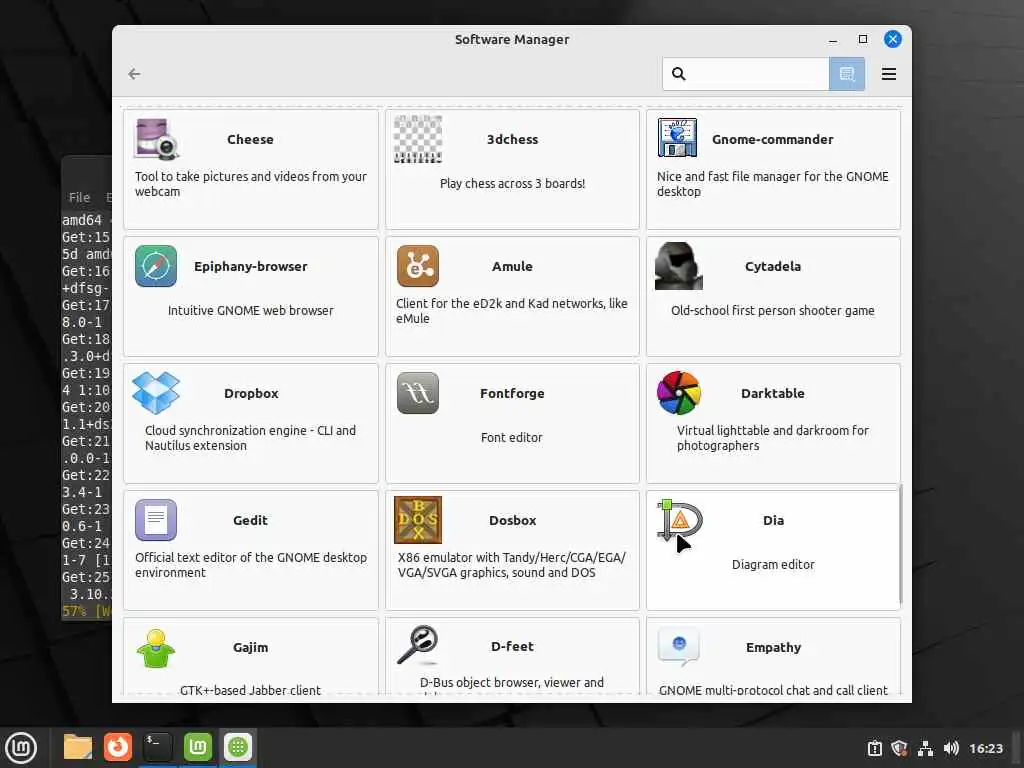
Task: Click the Gajim green figure icon
Action: tap(155, 648)
